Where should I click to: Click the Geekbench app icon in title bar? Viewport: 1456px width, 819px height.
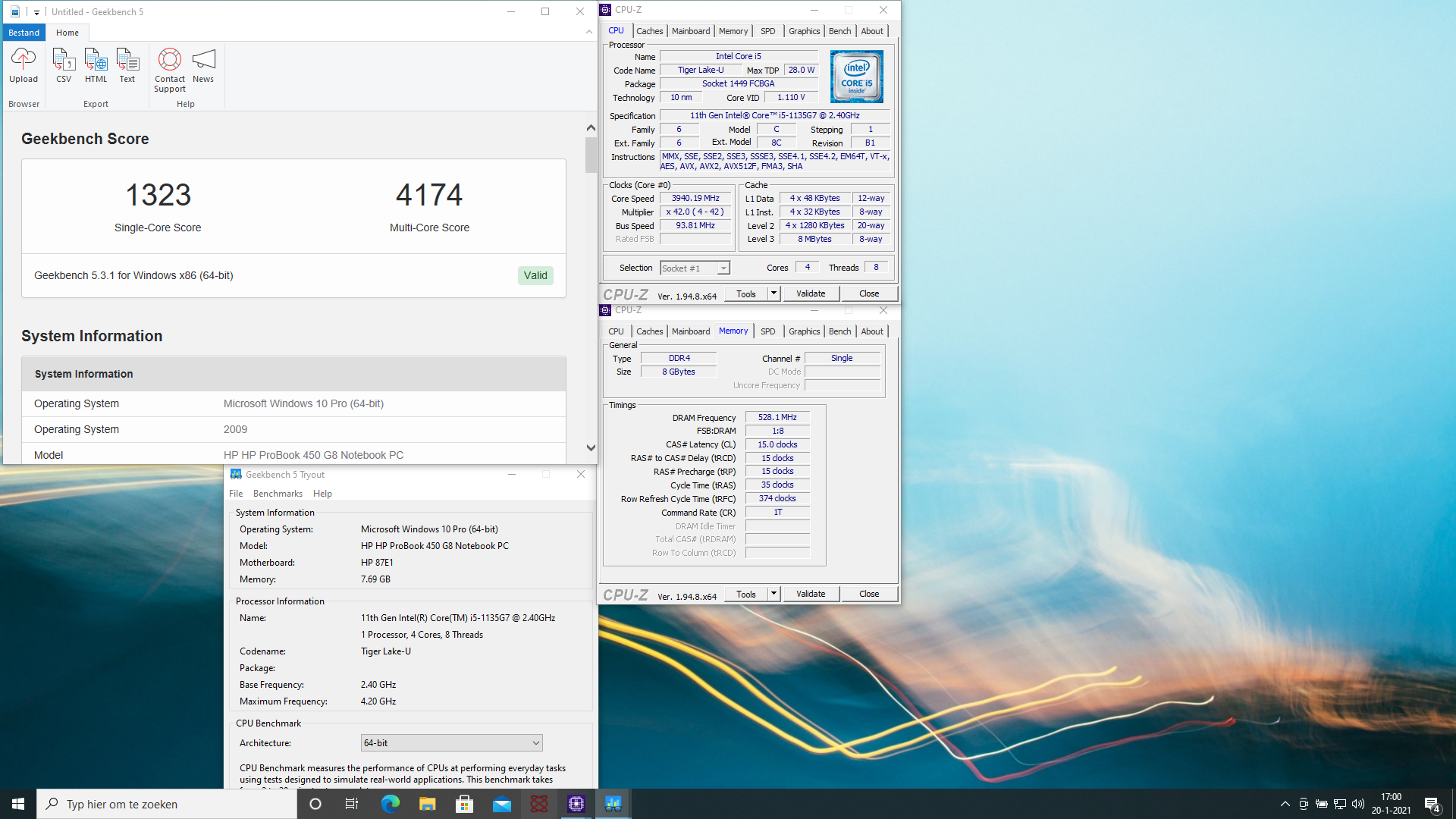click(15, 11)
